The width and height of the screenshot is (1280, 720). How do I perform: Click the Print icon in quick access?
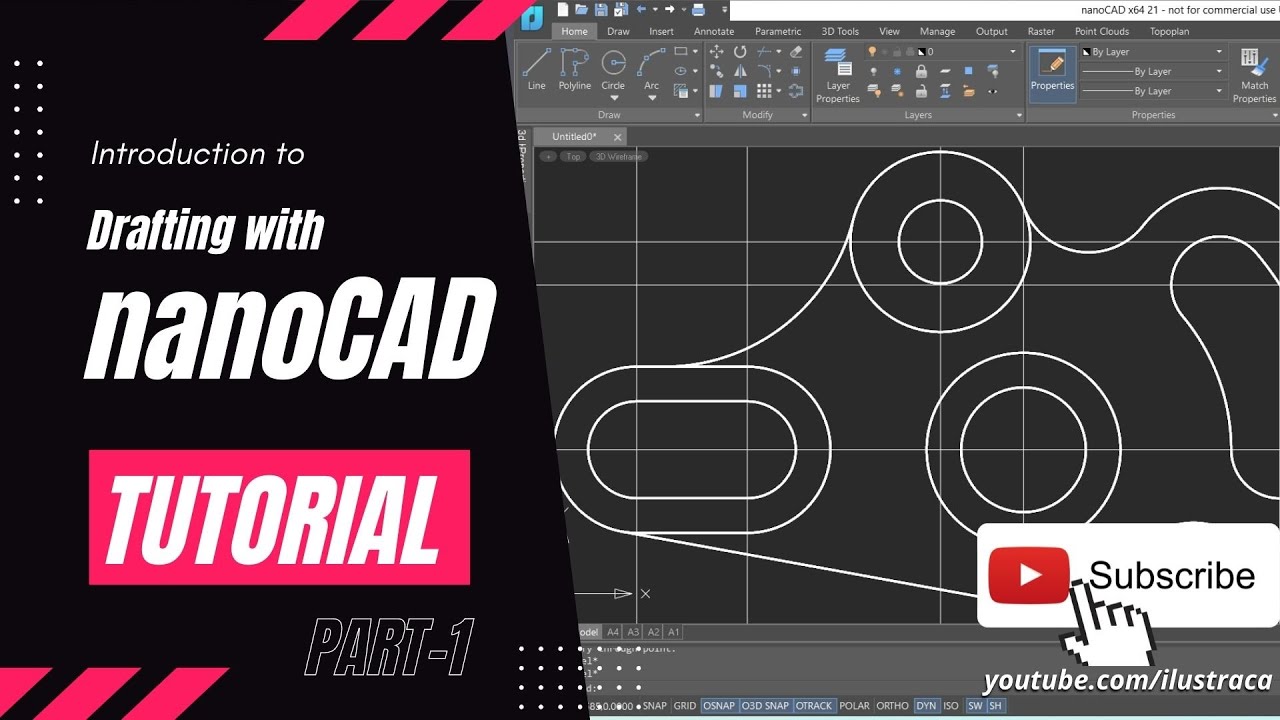(698, 10)
